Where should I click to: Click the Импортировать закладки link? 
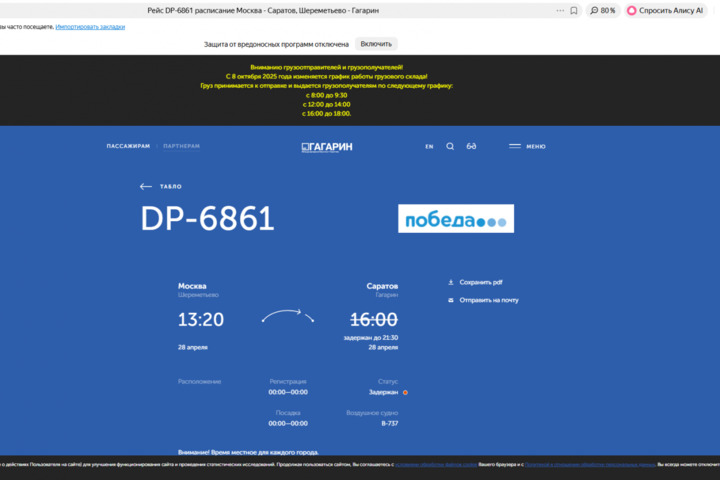[x=90, y=27]
